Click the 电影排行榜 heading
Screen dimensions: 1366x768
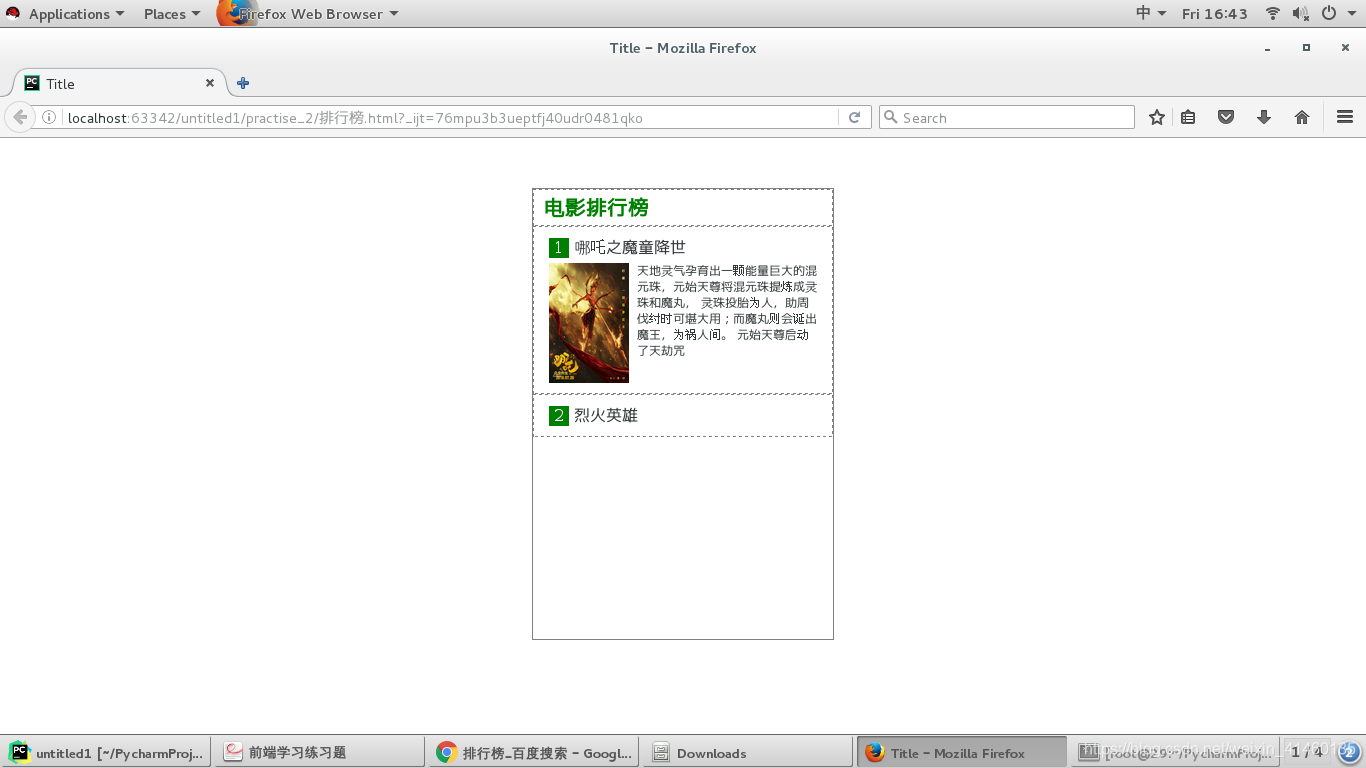point(596,208)
